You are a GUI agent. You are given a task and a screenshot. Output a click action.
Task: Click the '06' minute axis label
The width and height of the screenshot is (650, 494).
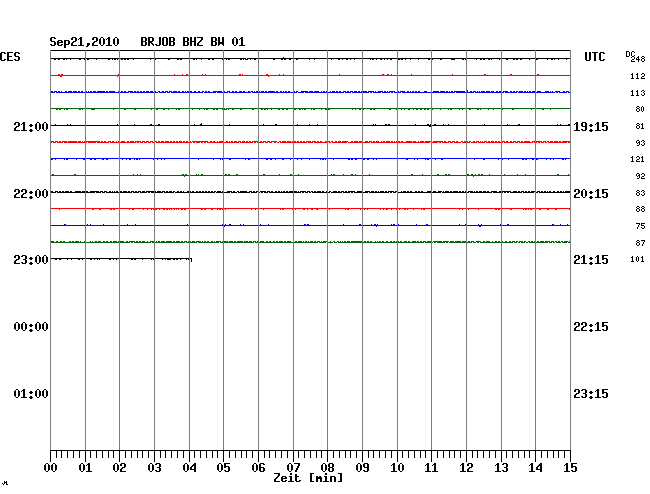pyautogui.click(x=258, y=468)
